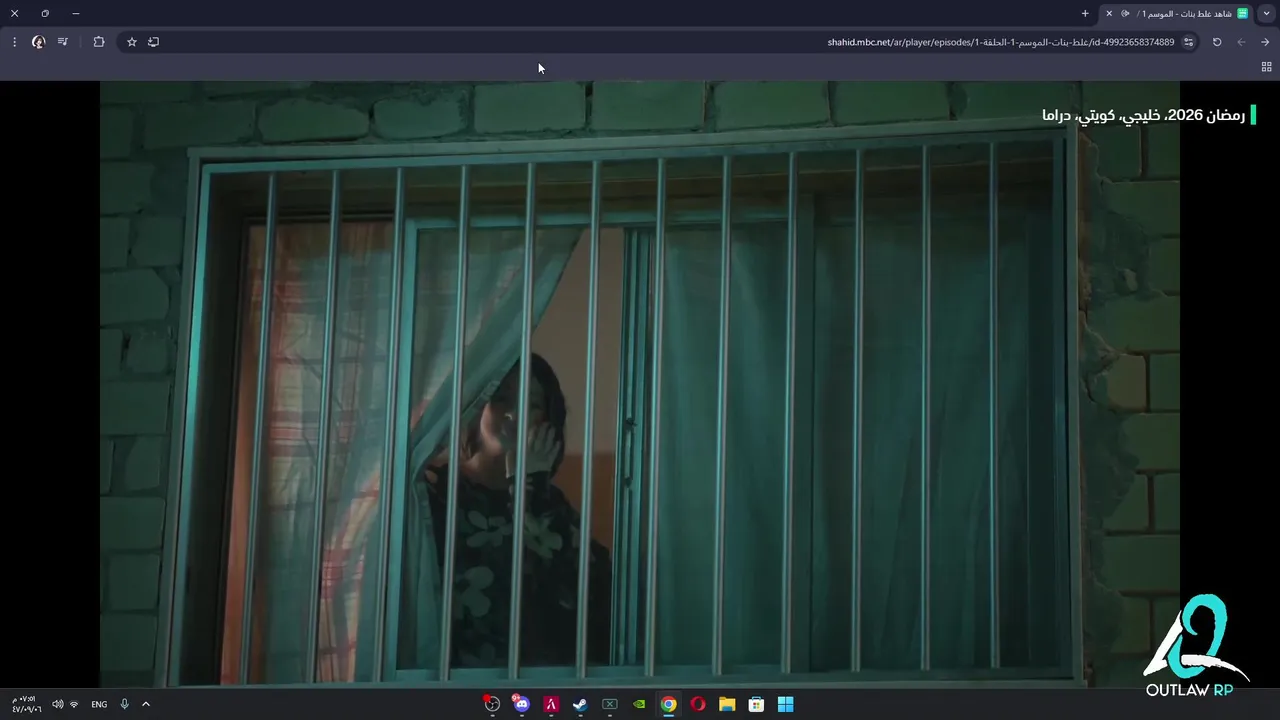
Task: Select the Shahid "غلط بنات" tab
Action: tap(1176, 13)
